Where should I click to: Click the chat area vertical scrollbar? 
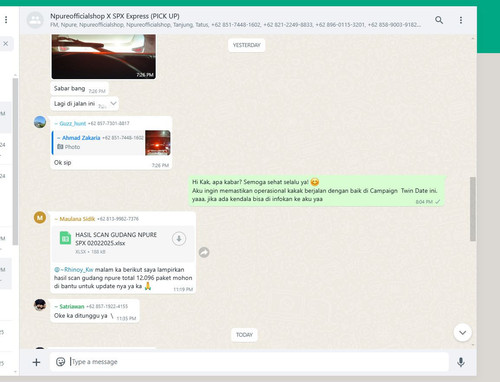pyautogui.click(x=473, y=209)
